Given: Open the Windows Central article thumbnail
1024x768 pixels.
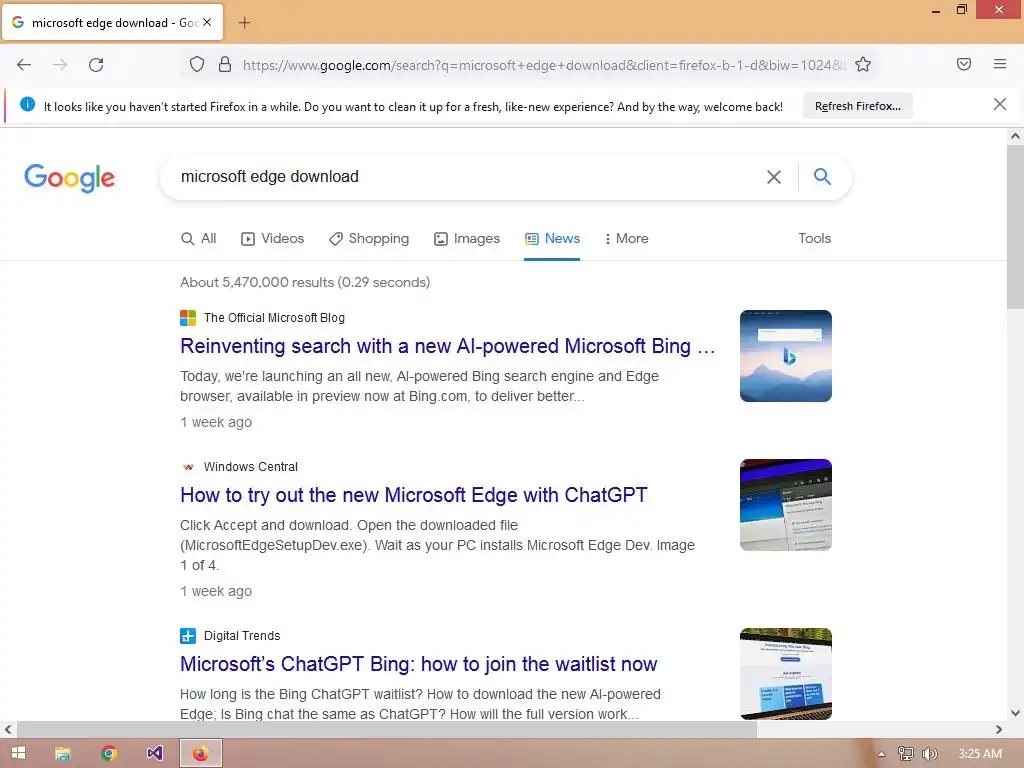Looking at the screenshot, I should (x=786, y=505).
